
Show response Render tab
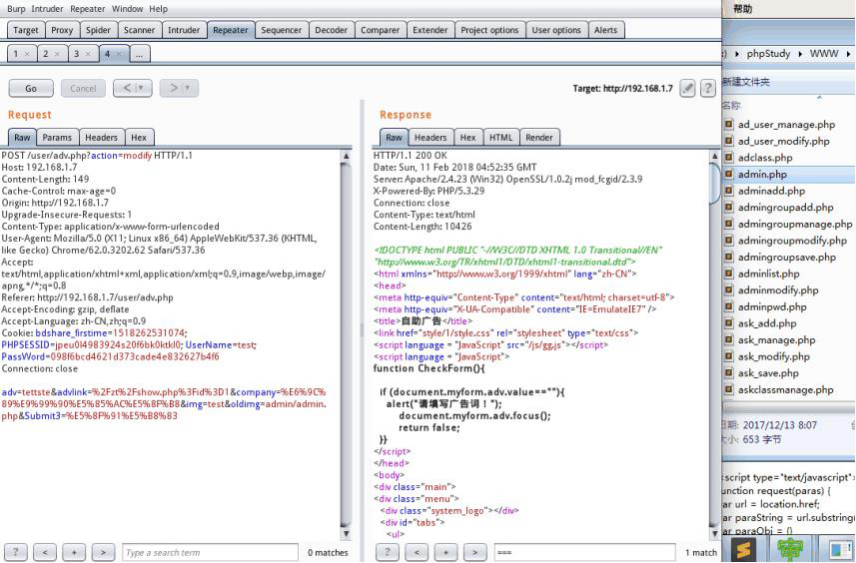(539, 137)
